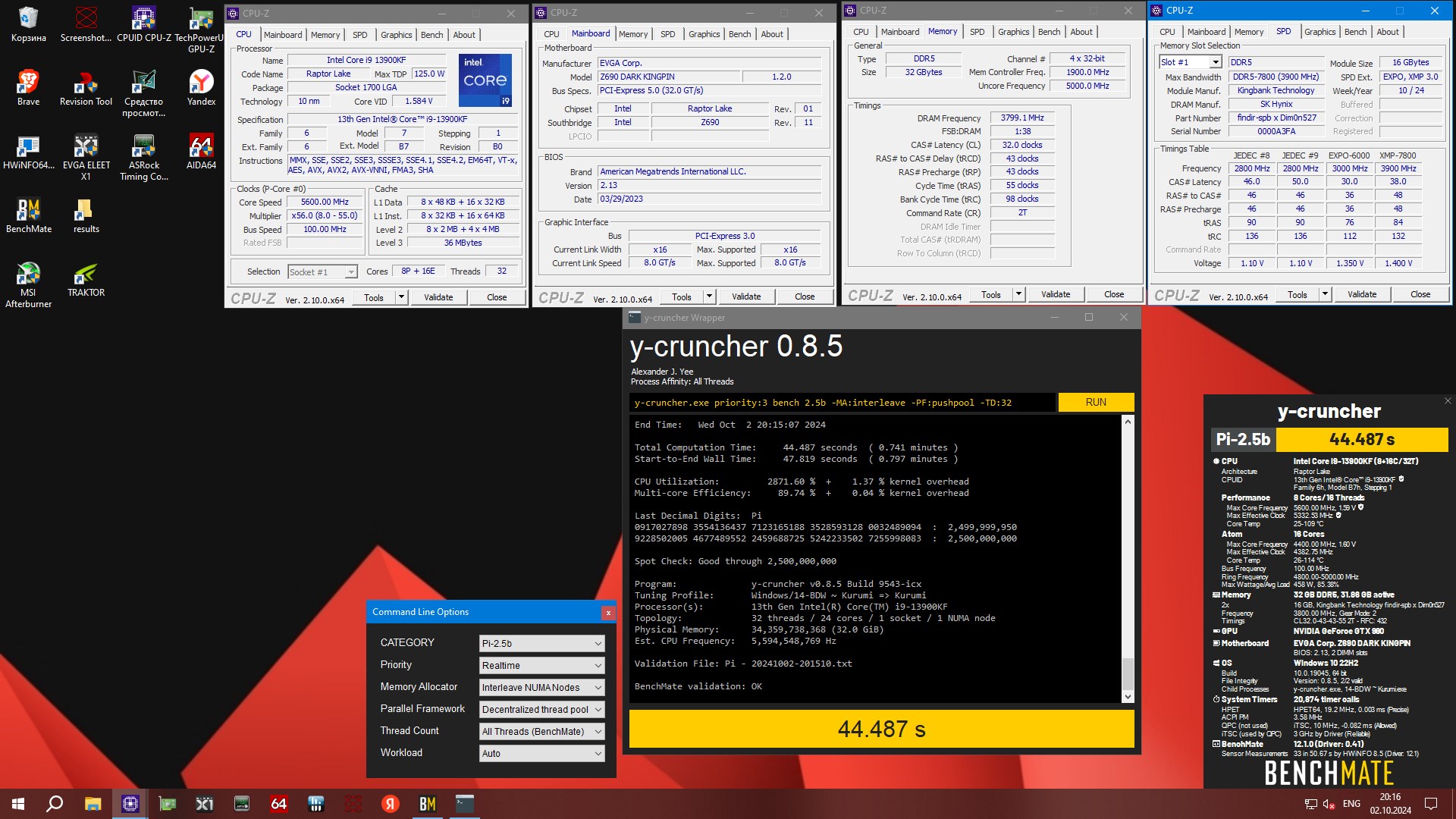Click the y-cruncher command line input field
The width and height of the screenshot is (1456, 819).
(x=842, y=403)
